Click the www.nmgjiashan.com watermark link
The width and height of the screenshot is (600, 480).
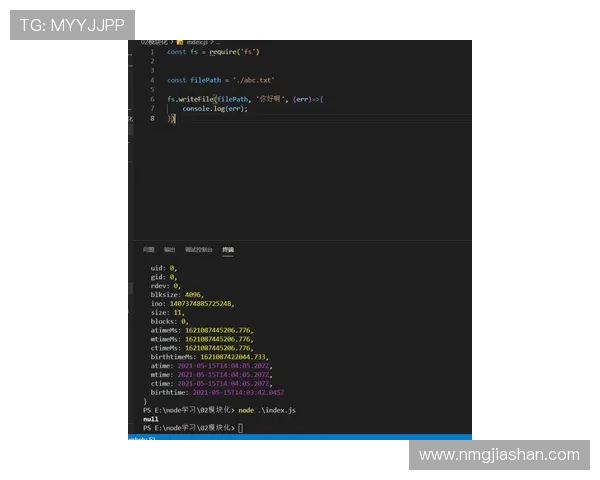[499, 455]
